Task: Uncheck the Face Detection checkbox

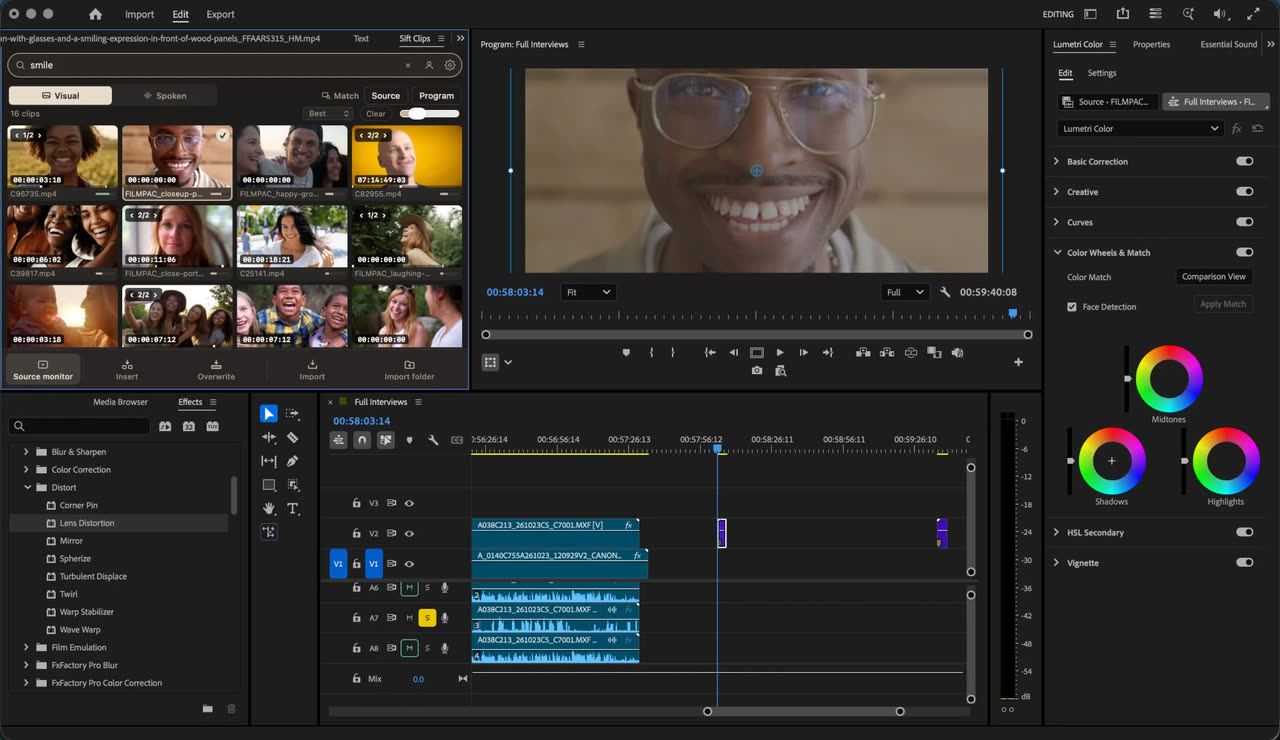Action: [1072, 307]
